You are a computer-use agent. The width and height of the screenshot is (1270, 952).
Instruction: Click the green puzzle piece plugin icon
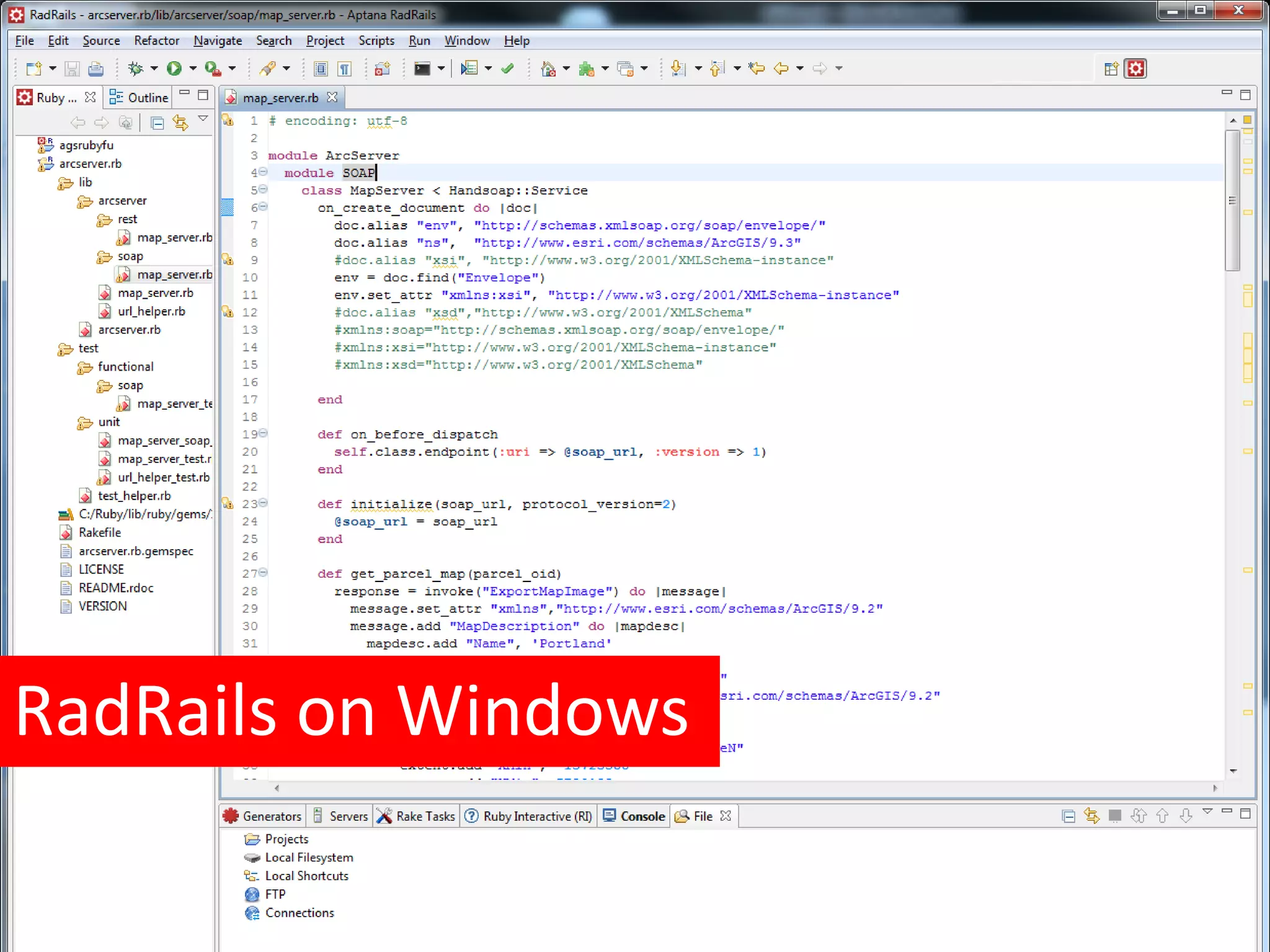coord(586,68)
